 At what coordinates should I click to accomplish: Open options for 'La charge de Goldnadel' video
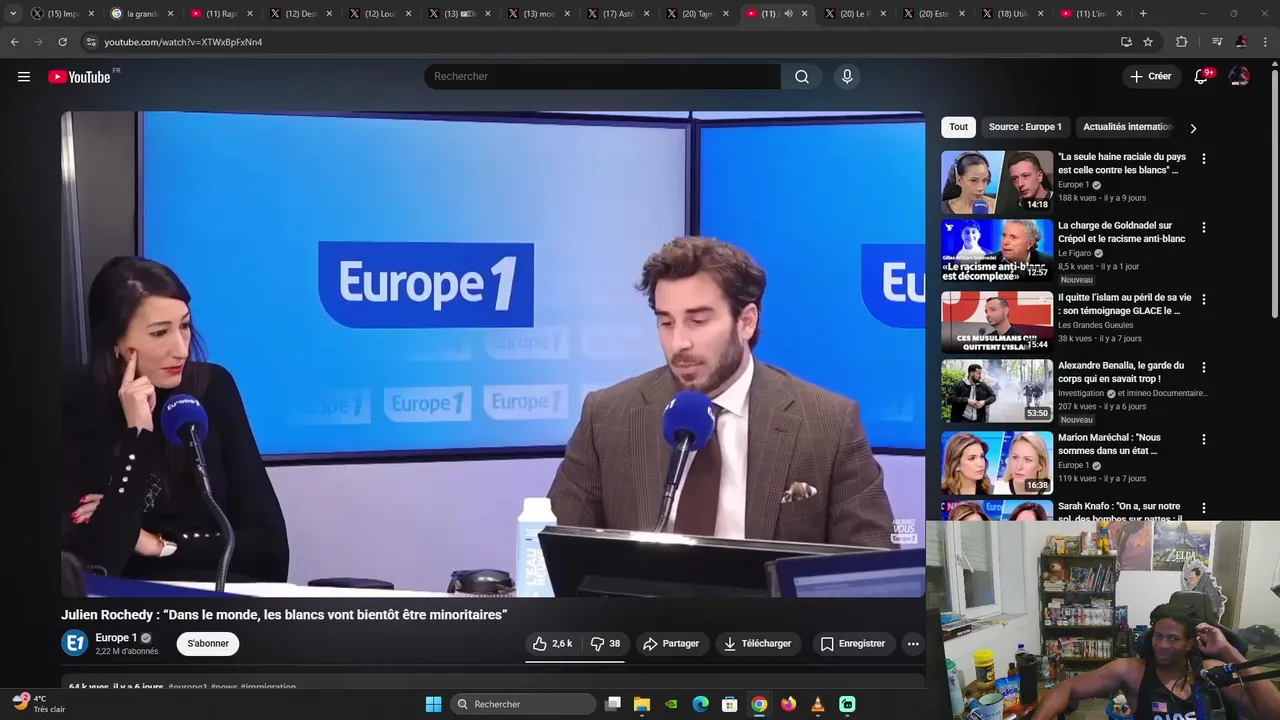point(1204,228)
